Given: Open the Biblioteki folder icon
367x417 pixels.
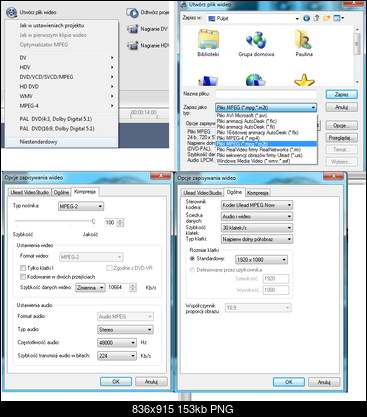Looking at the screenshot, I should 208,39.
